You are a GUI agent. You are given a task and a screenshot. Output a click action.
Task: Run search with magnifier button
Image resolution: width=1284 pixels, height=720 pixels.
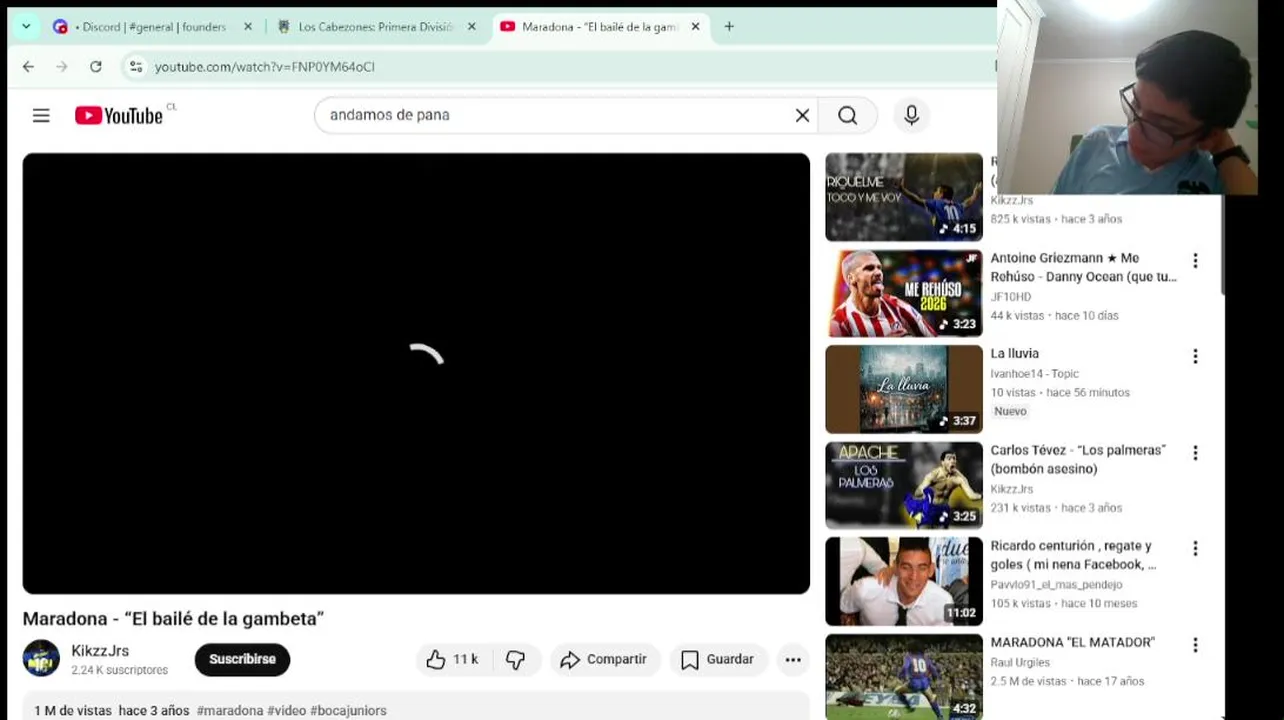point(847,115)
